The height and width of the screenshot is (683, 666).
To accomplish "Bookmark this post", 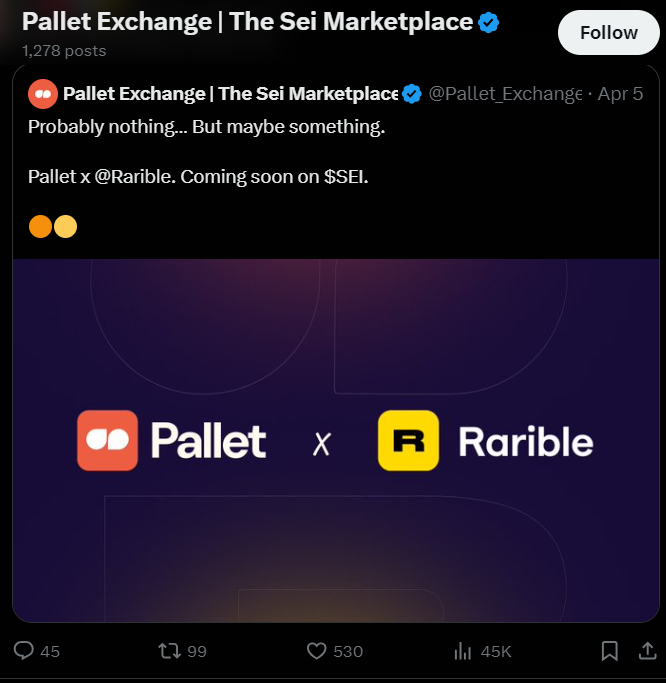I will 609,651.
